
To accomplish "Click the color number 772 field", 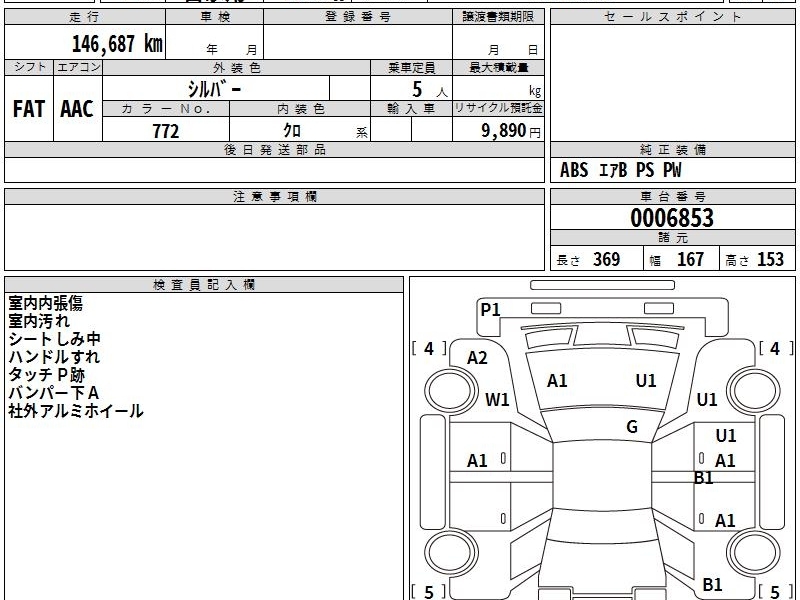I will click(166, 131).
